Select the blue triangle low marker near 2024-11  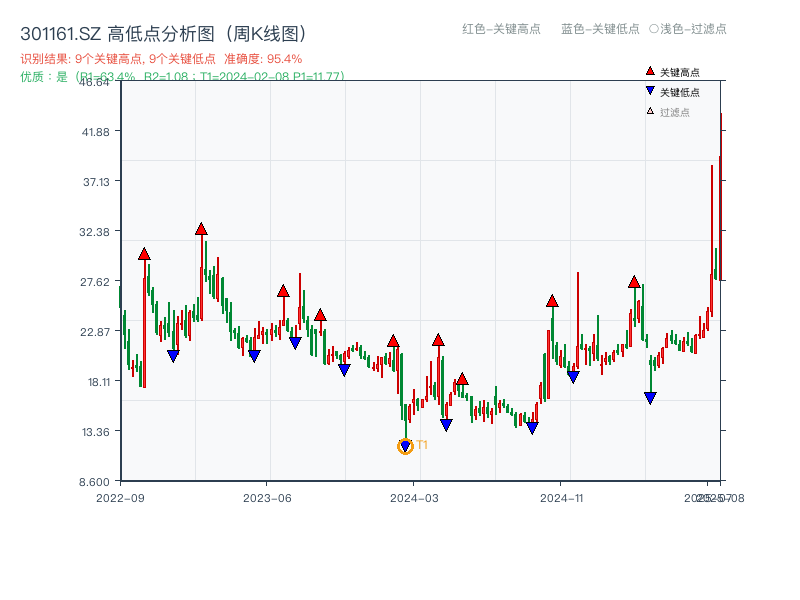click(x=573, y=376)
